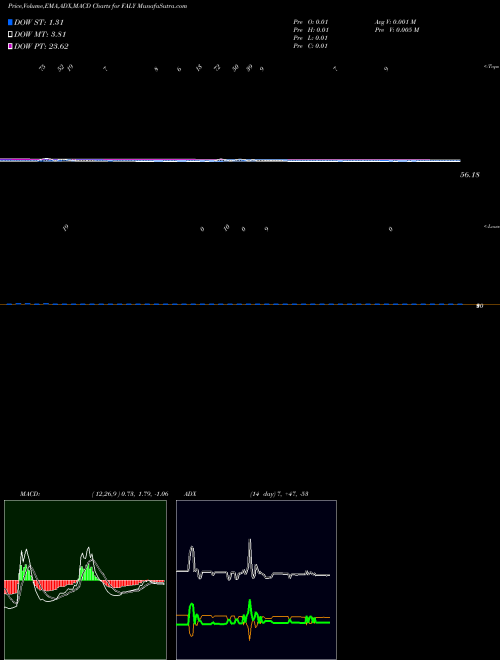Click the ADX (14 day) values text

coord(279,494)
